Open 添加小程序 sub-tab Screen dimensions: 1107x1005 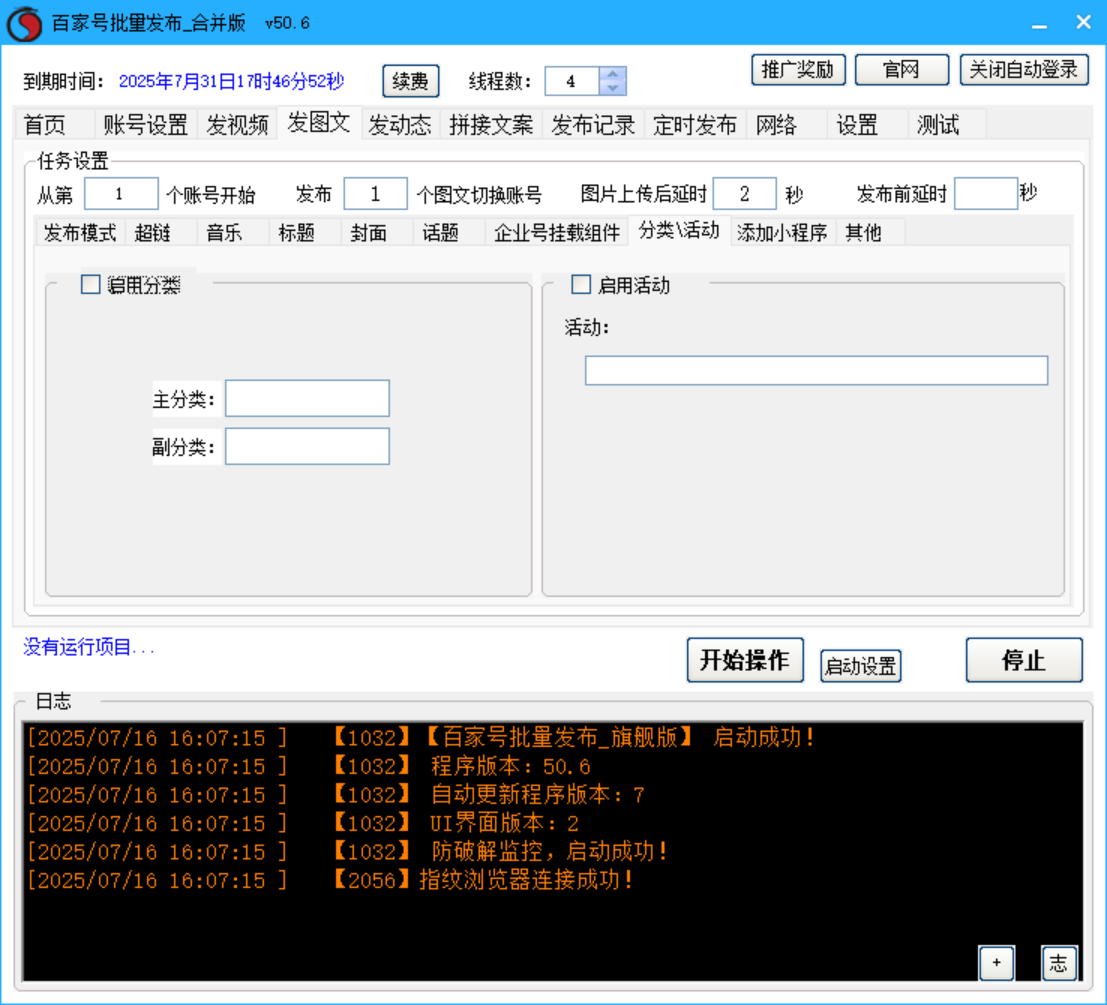click(x=782, y=232)
